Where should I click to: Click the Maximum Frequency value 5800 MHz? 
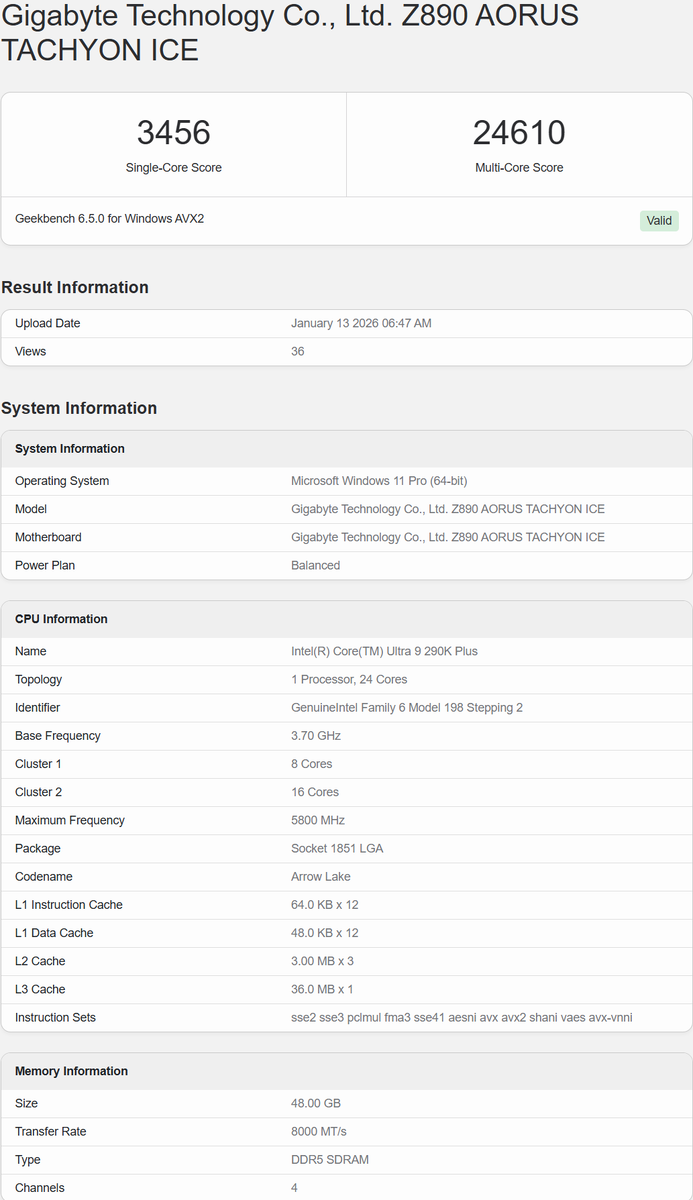[x=318, y=820]
